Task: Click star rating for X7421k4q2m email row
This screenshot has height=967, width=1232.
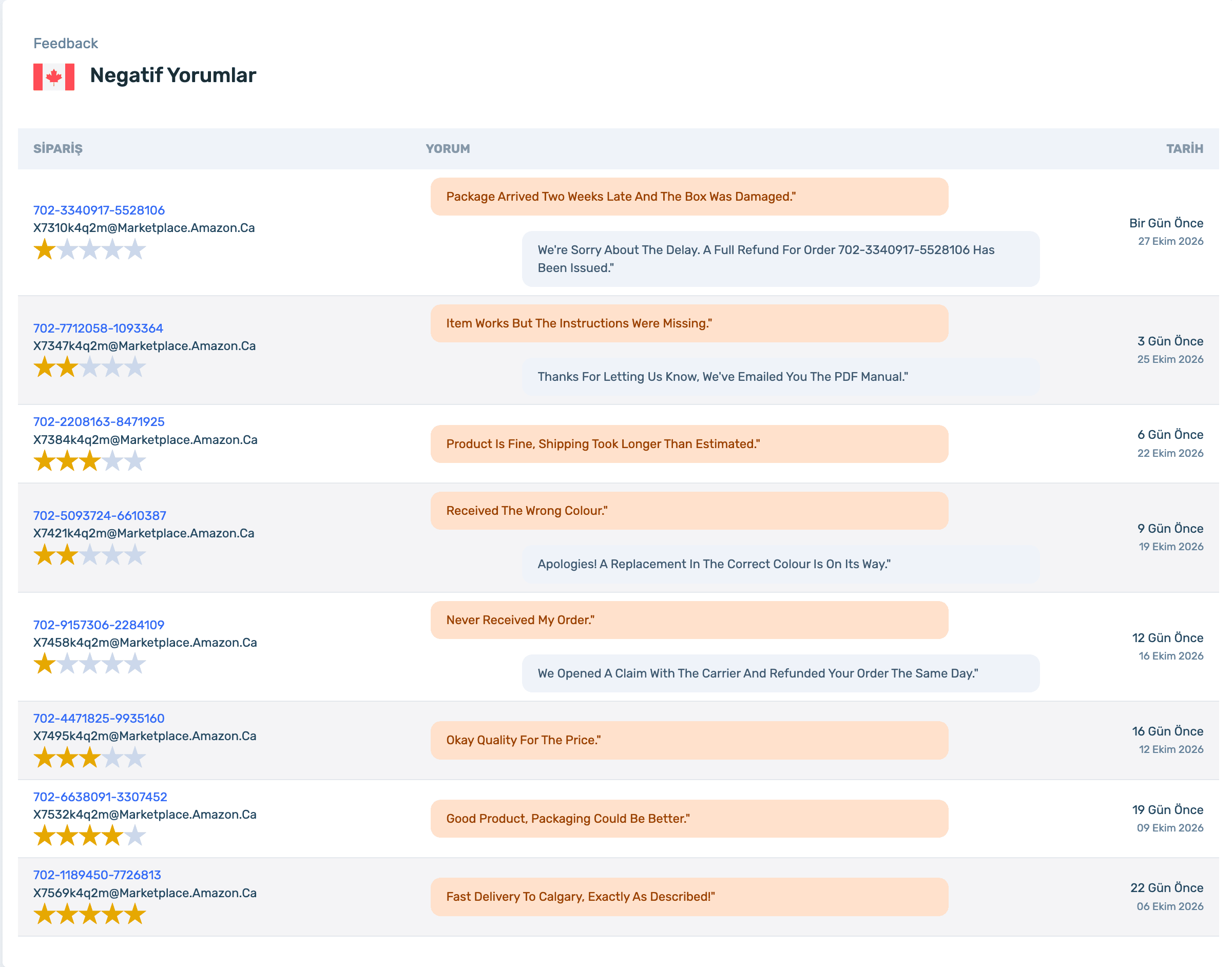Action: [x=89, y=555]
